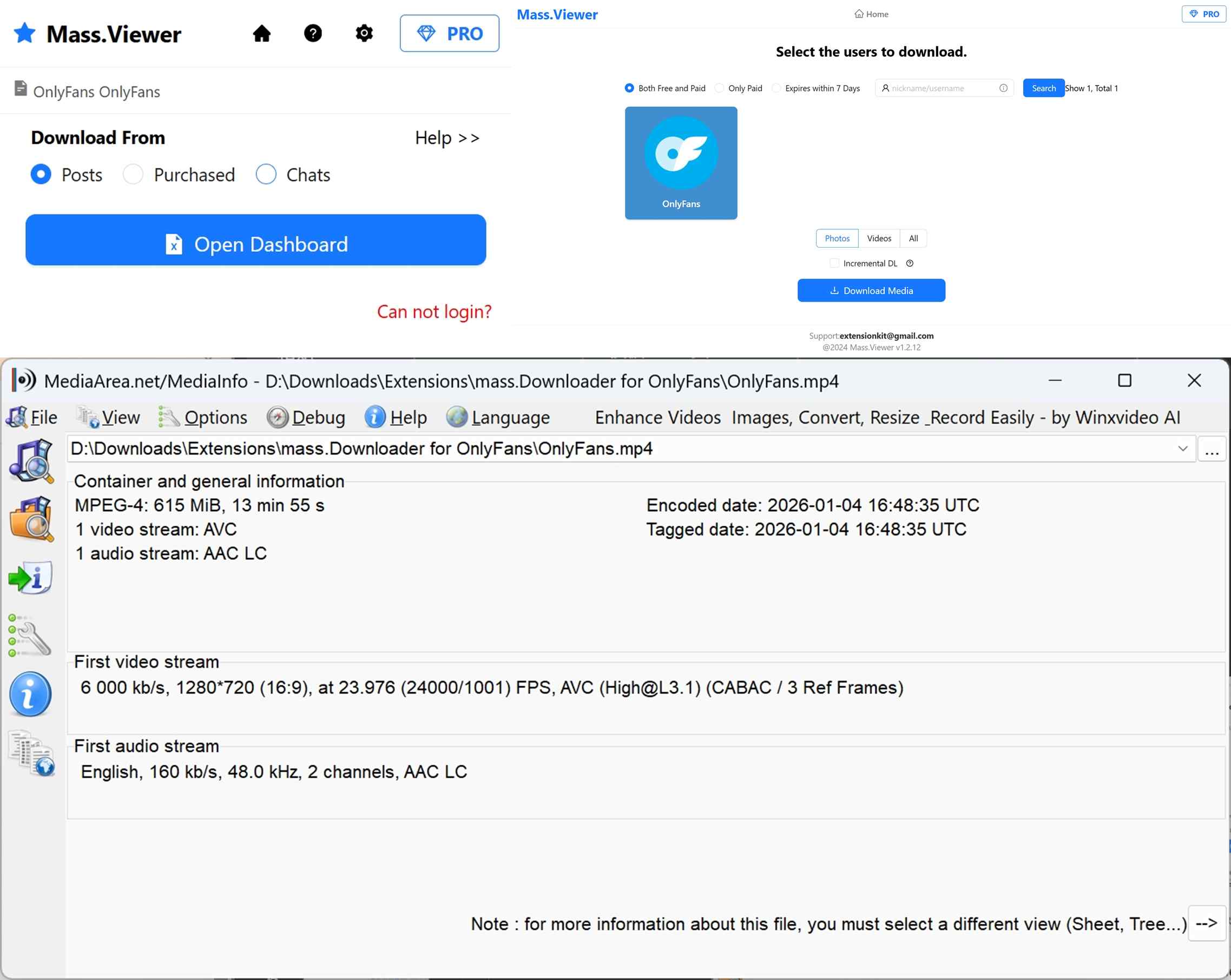Select the Purchased radio button

pos(133,175)
